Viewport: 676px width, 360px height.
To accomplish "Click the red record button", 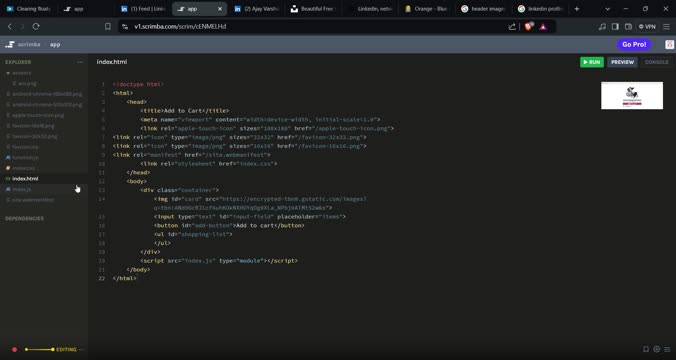I will coord(14,350).
